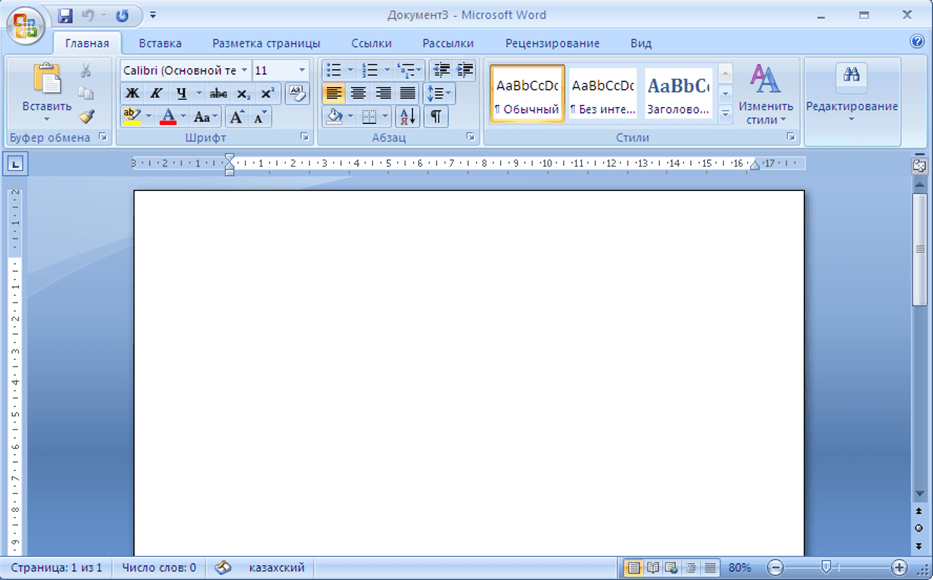Viewport: 933px width, 580px height.
Task: Open the Calibri font name dropdown
Action: click(243, 70)
